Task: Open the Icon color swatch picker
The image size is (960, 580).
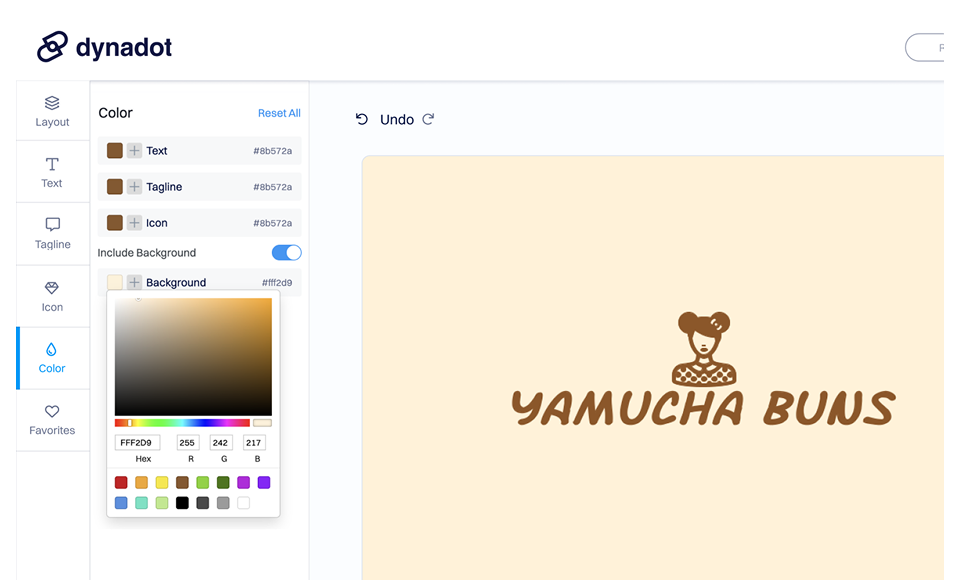Action: (x=113, y=222)
